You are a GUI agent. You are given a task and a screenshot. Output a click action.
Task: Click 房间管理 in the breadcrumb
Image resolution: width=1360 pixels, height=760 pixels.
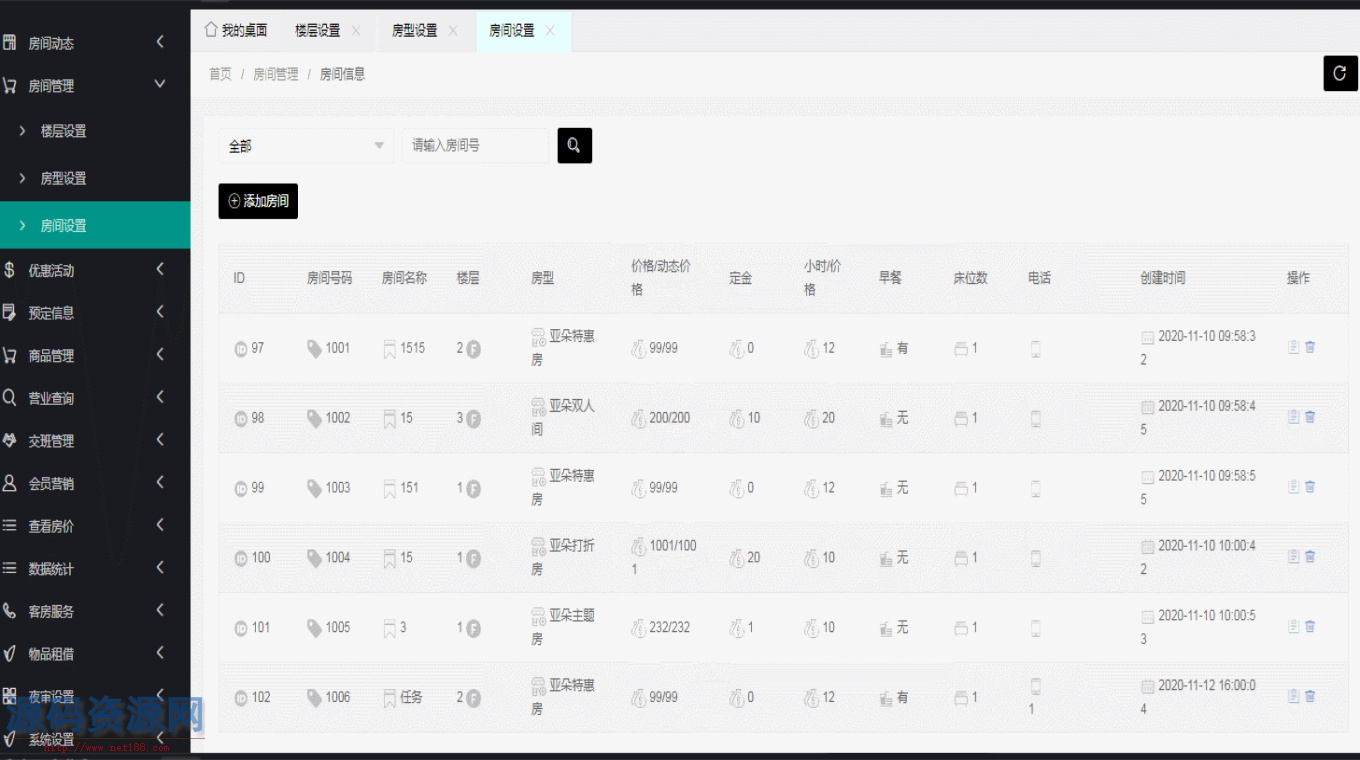[x=275, y=74]
